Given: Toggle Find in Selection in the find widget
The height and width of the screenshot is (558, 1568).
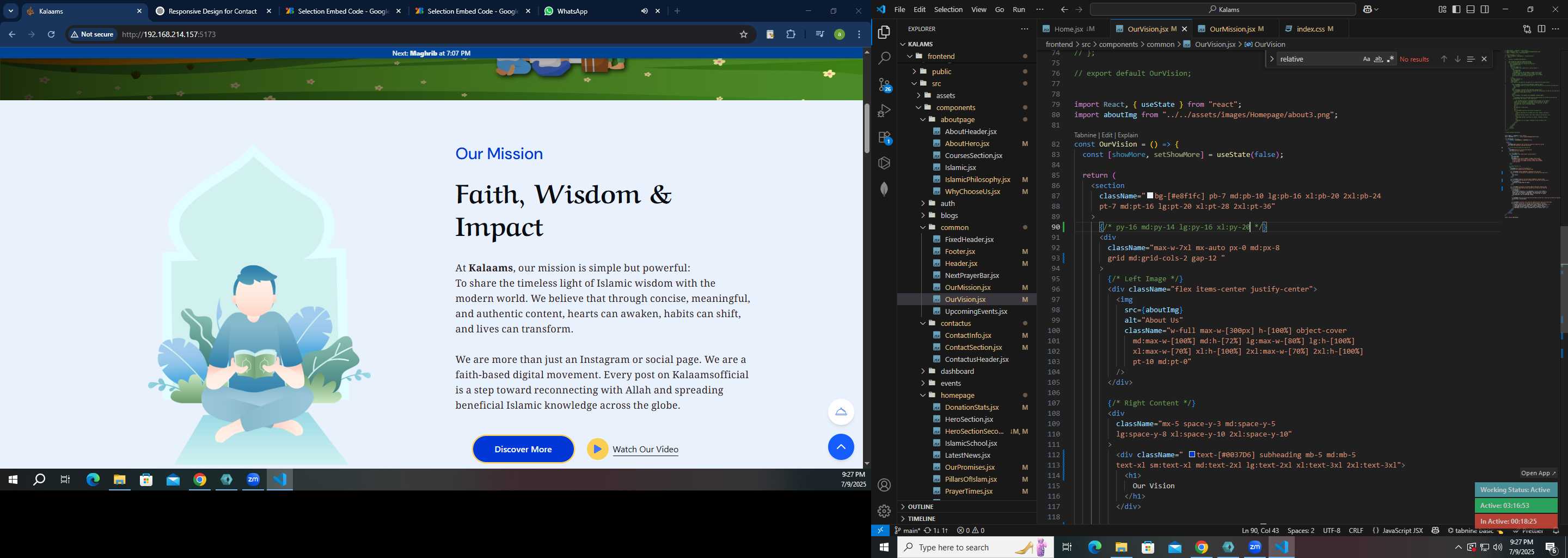Looking at the screenshot, I should point(1470,59).
